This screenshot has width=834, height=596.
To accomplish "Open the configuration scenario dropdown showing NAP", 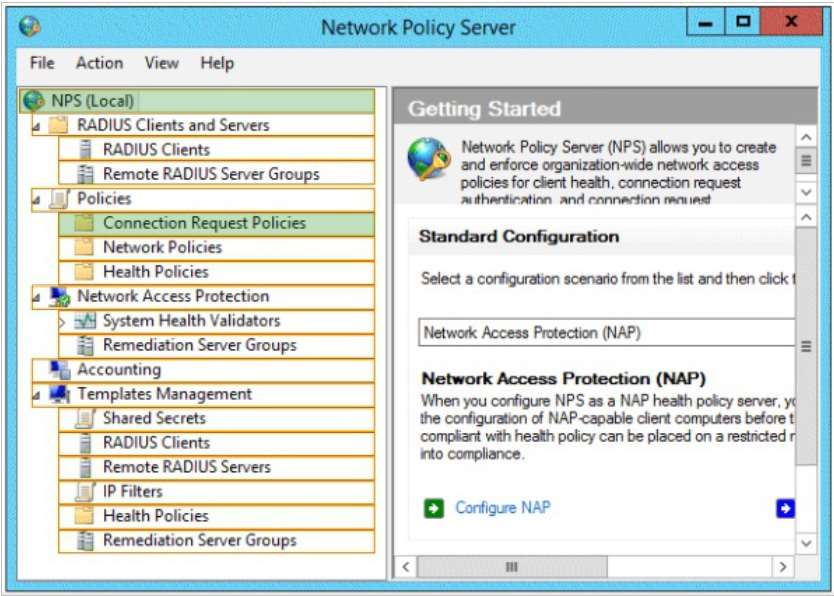I will [x=606, y=333].
